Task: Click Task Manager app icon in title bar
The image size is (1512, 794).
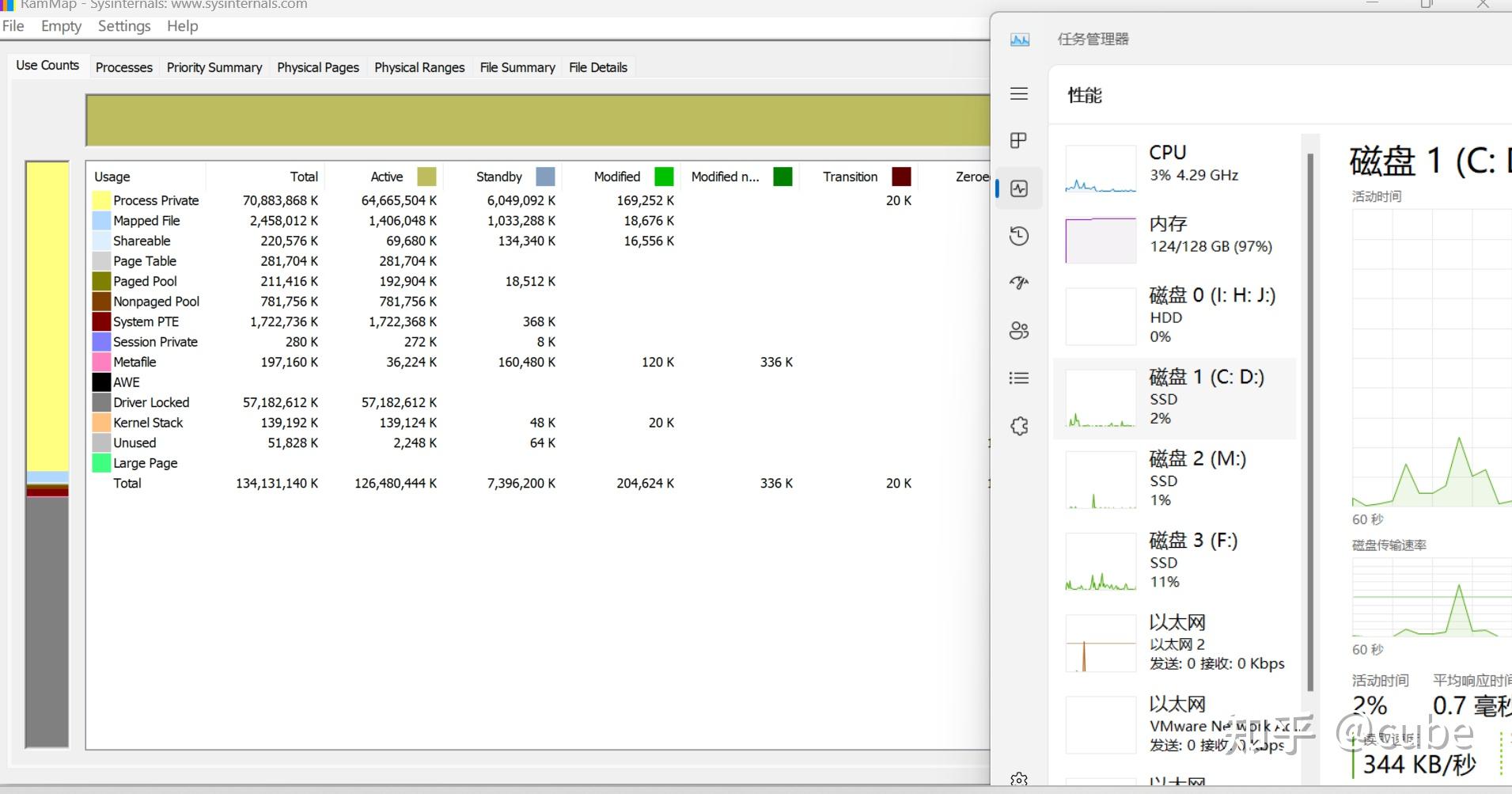Action: (1020, 40)
